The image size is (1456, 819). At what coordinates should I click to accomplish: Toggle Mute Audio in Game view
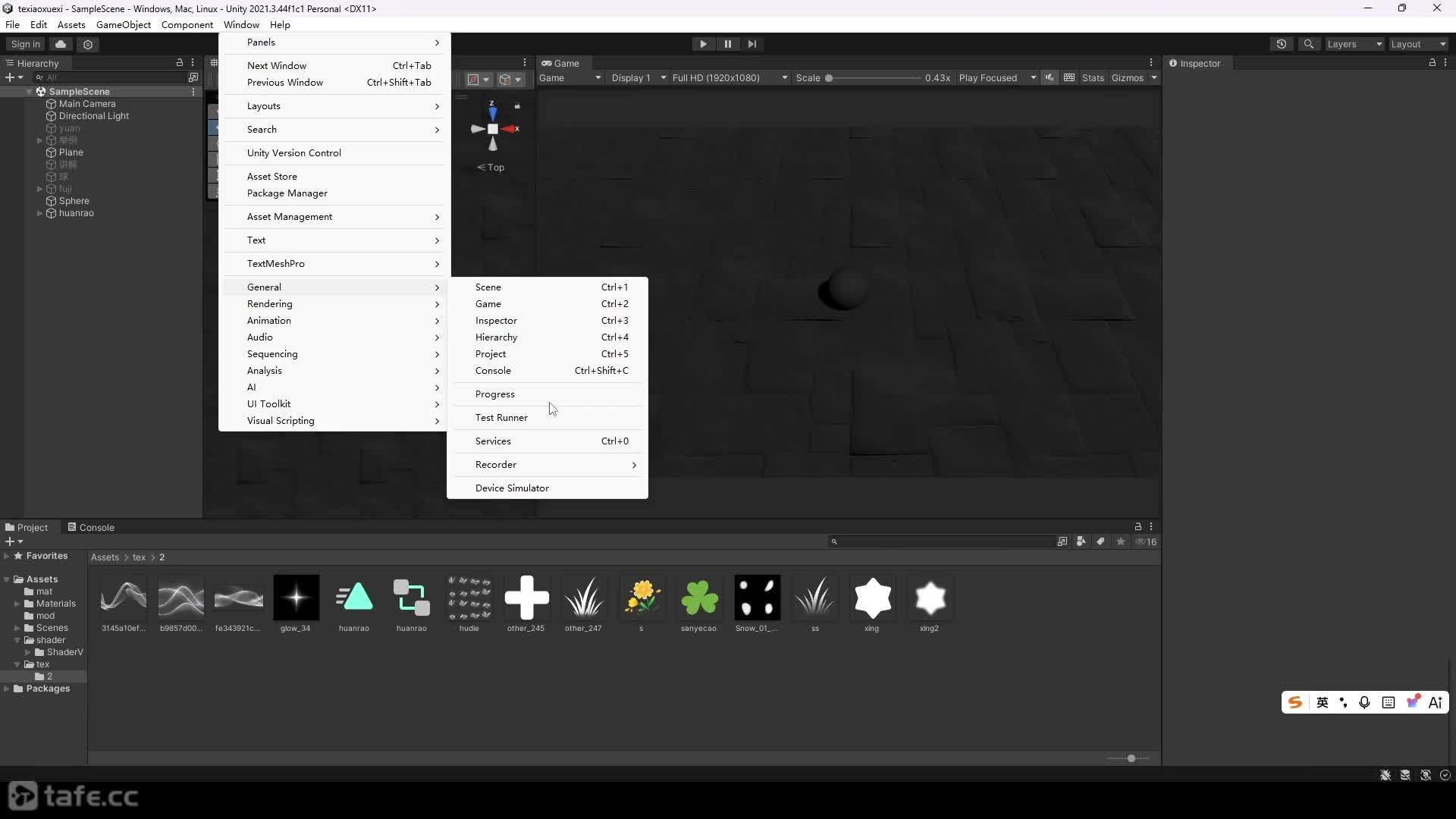[x=1050, y=77]
